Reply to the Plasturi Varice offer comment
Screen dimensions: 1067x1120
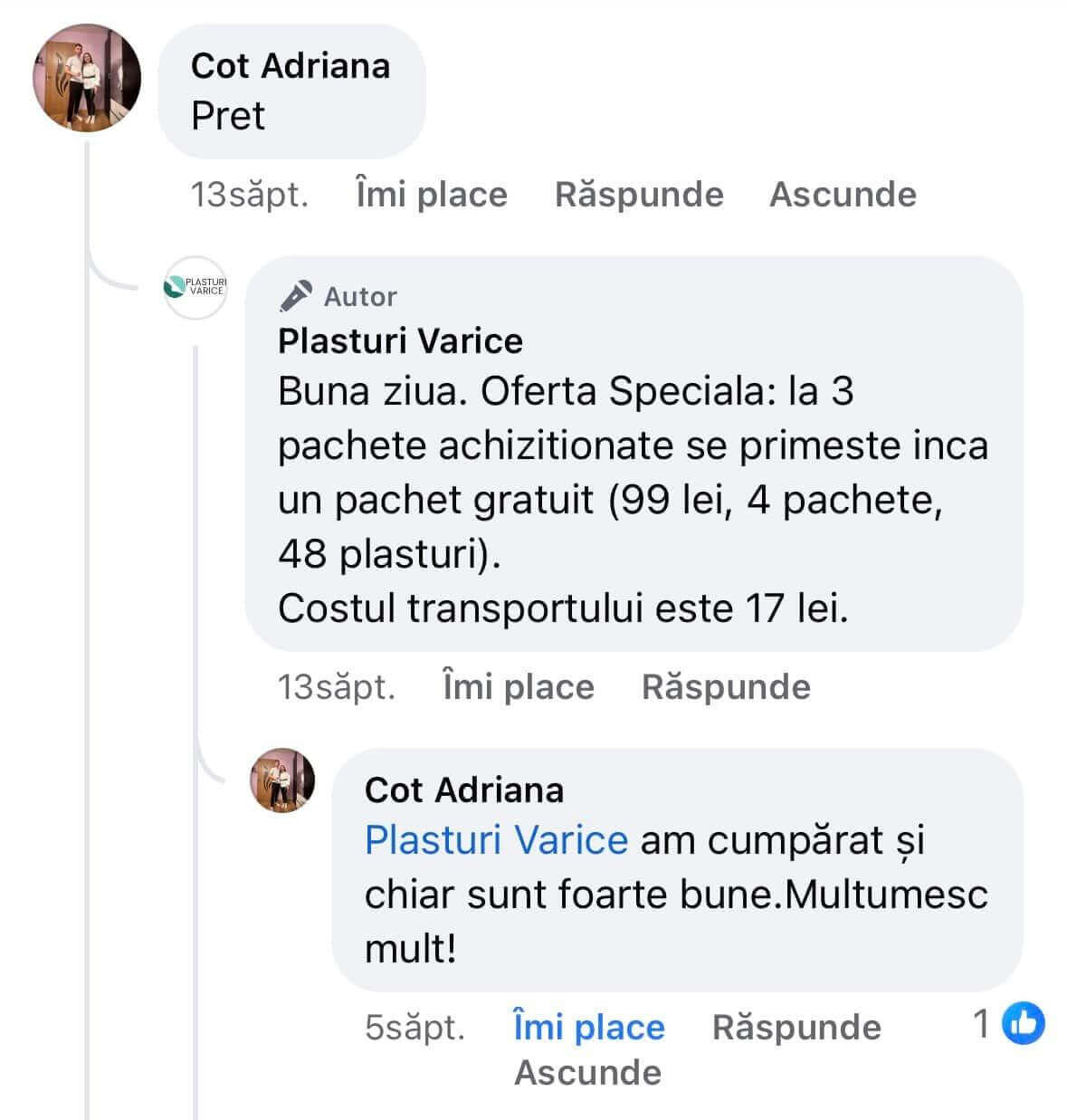click(726, 687)
